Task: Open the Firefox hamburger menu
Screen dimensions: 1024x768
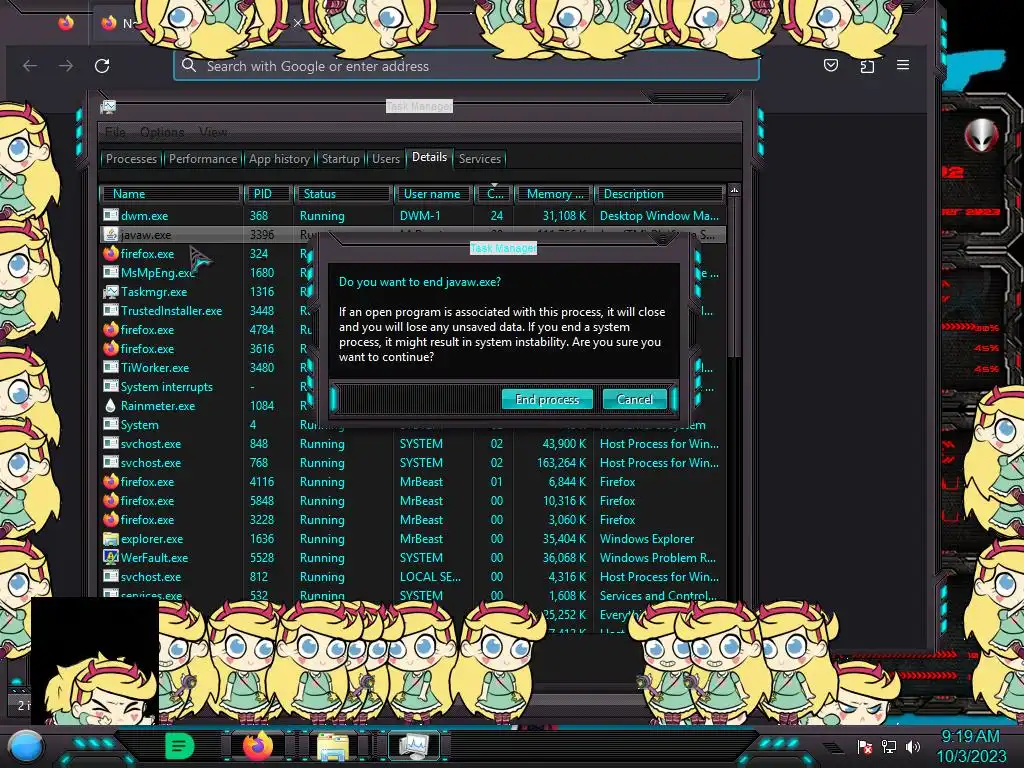Action: pos(903,65)
